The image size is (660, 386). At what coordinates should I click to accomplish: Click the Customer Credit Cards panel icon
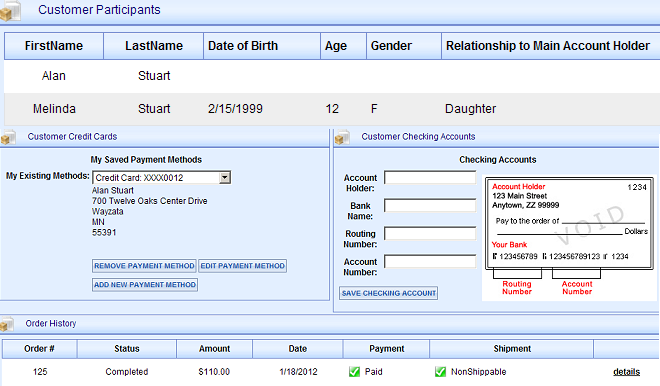coord(8,138)
